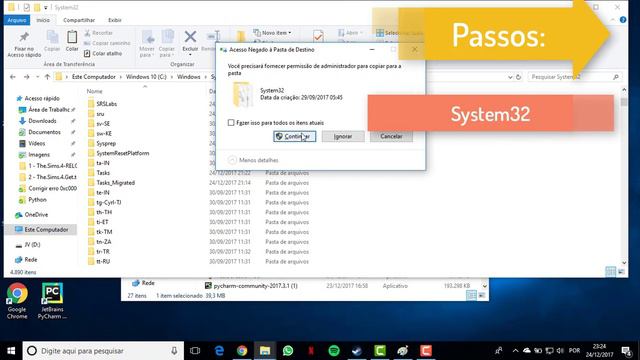Select the SRSLabs folder
640x360 pixels.
(x=102, y=104)
